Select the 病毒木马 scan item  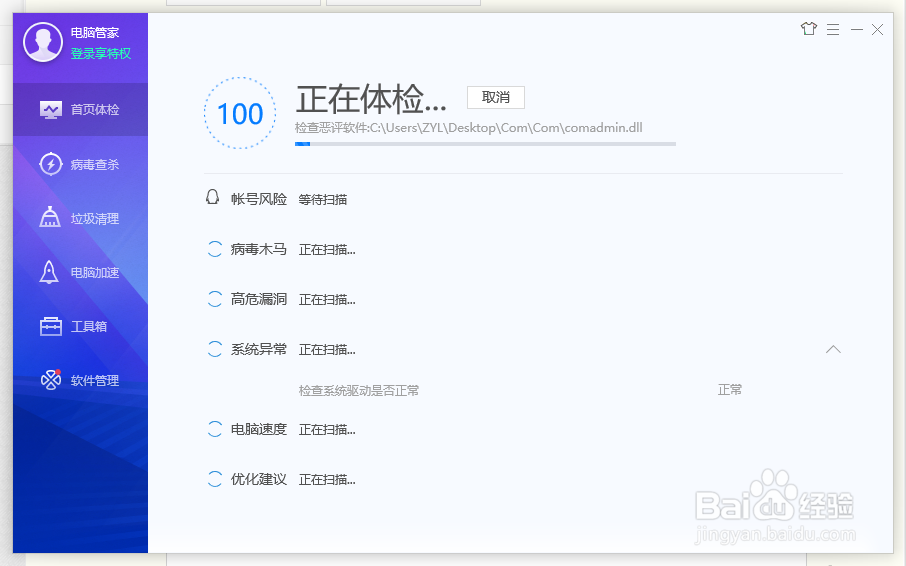[x=259, y=250]
